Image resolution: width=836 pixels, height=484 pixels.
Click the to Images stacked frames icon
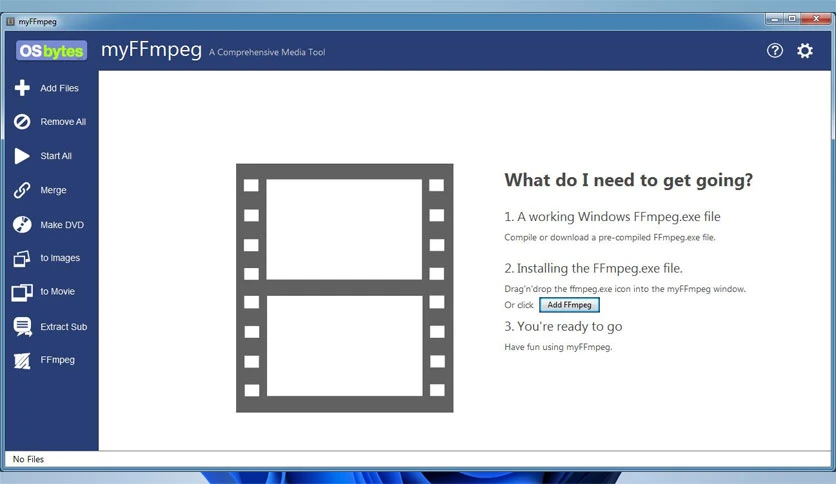[22, 258]
